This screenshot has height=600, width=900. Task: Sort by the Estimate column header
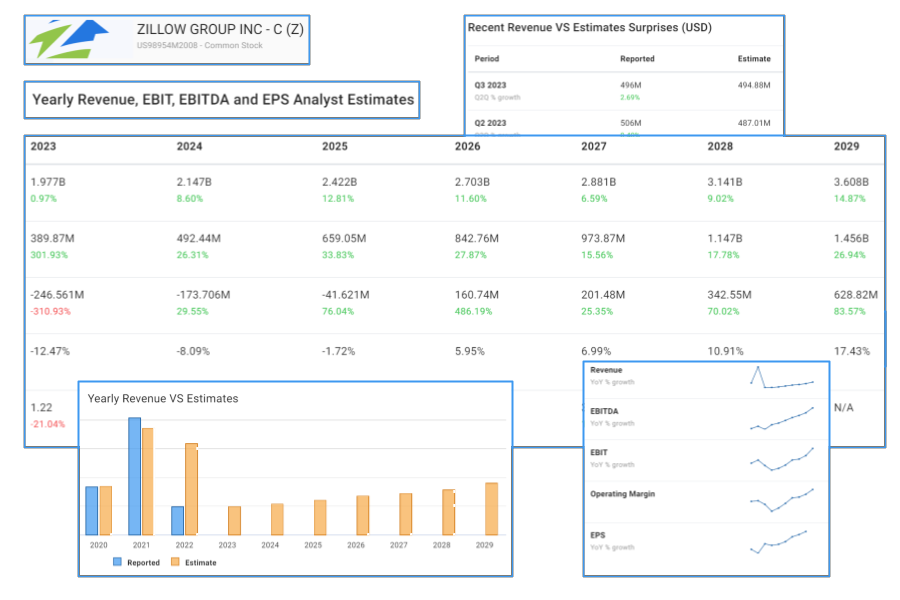pyautogui.click(x=754, y=59)
